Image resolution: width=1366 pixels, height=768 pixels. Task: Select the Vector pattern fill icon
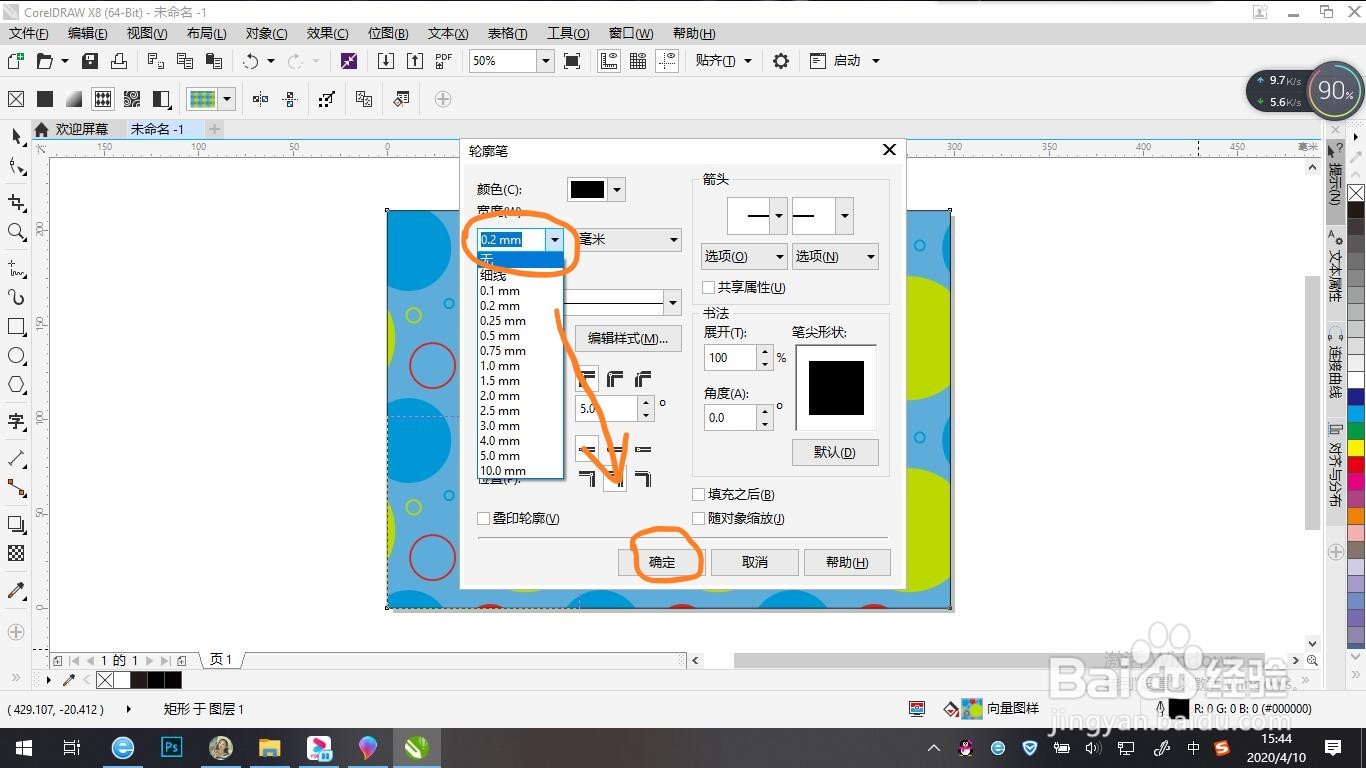103,99
